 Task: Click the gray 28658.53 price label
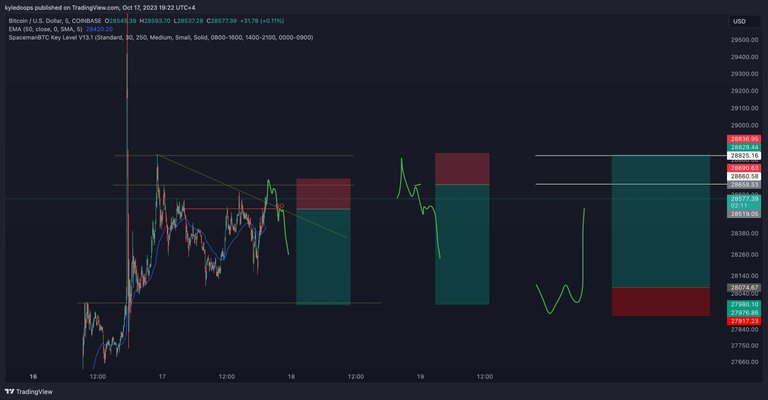point(744,185)
